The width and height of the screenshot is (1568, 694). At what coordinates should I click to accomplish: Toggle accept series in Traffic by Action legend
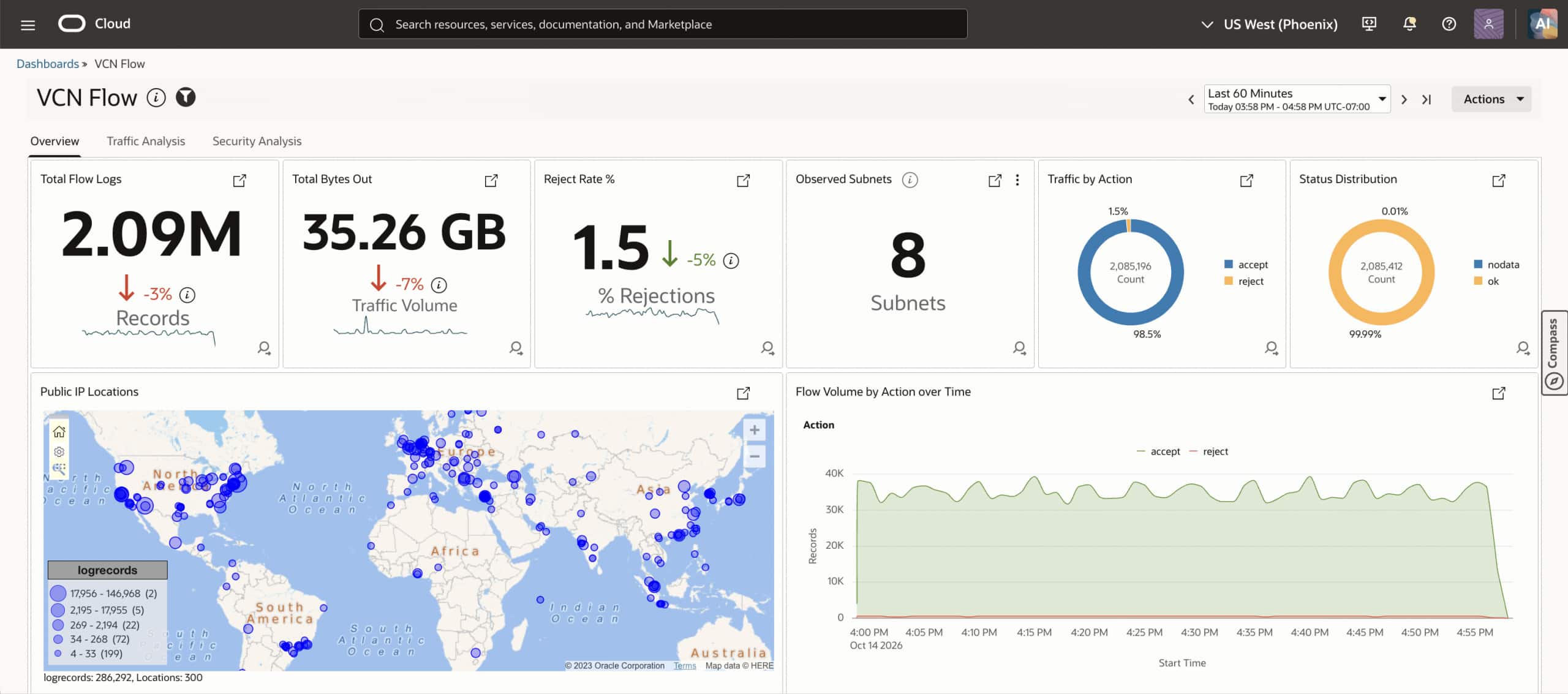(1246, 265)
